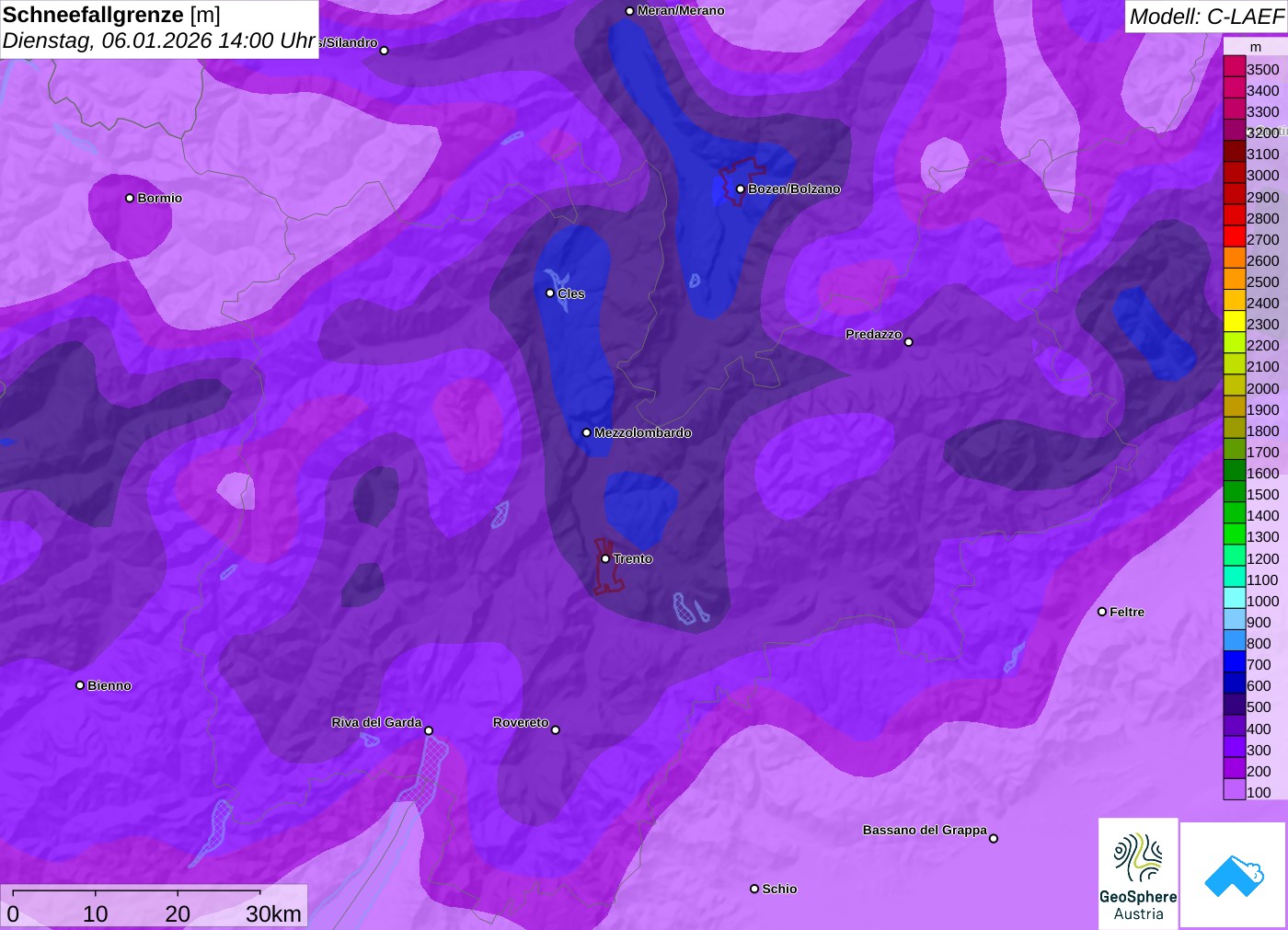Click the Riva del Garda label
Screen dimensions: 1288x930
(376, 723)
